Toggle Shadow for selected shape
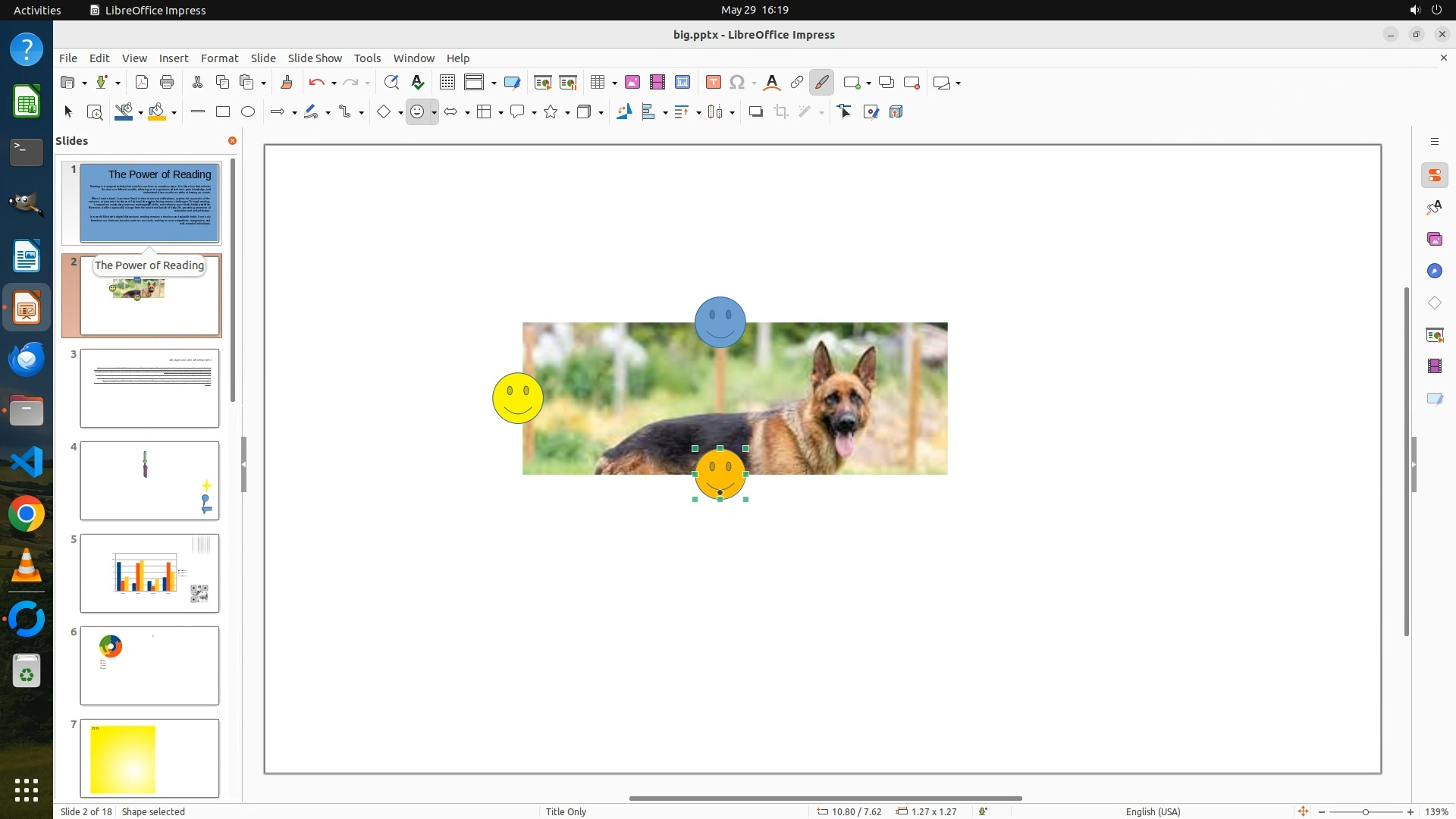Screen dimensions: 1456x819 [x=755, y=112]
